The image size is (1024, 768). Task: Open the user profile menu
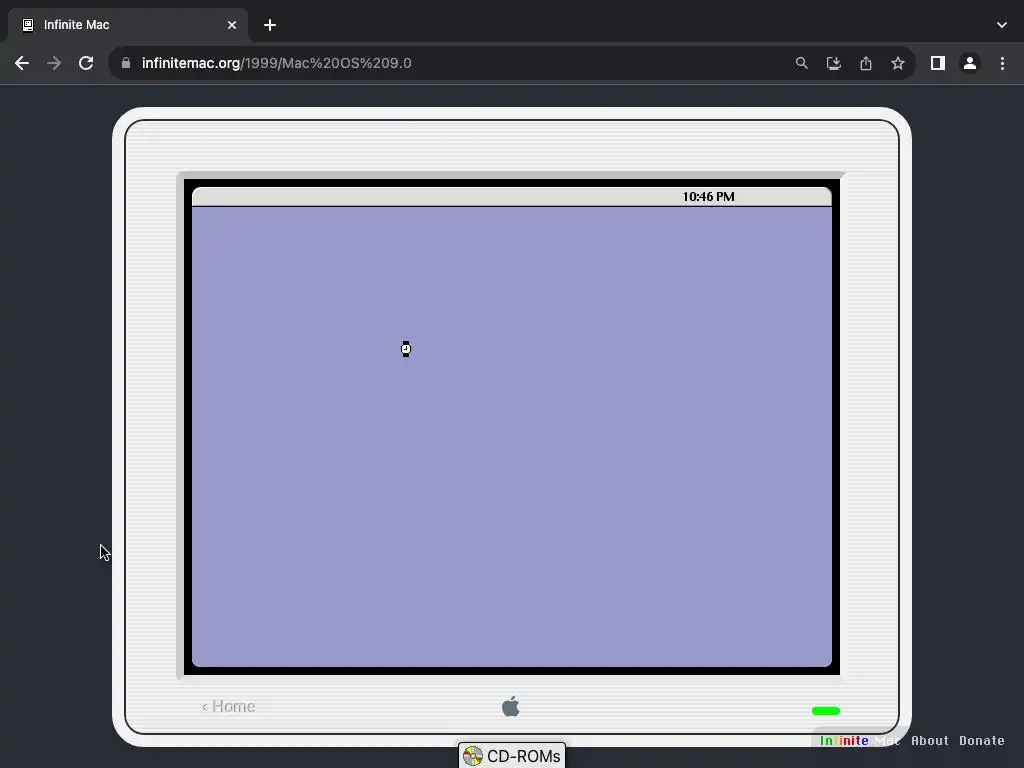pos(970,63)
